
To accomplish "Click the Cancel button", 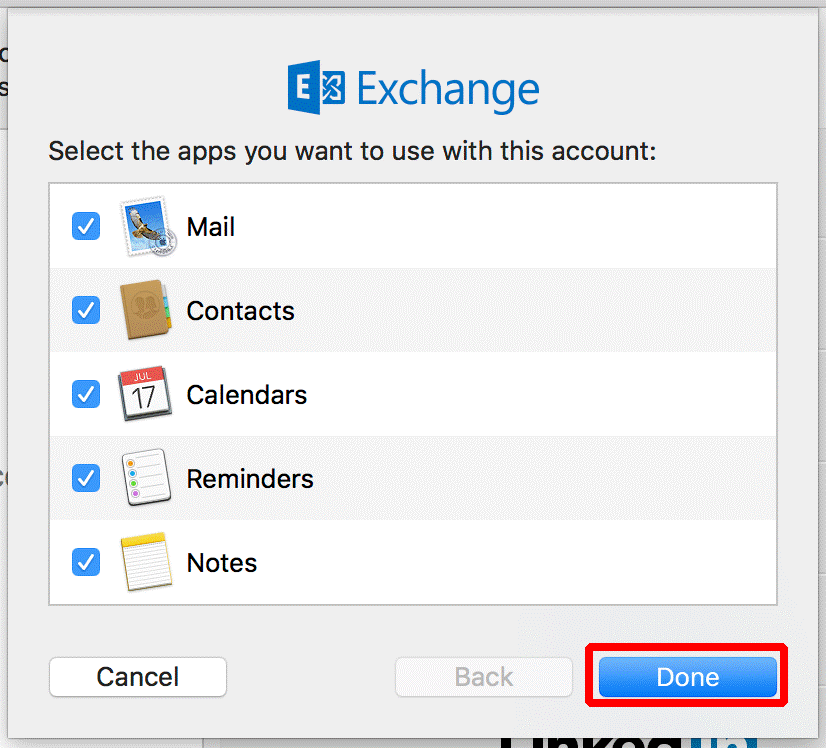I will click(138, 677).
